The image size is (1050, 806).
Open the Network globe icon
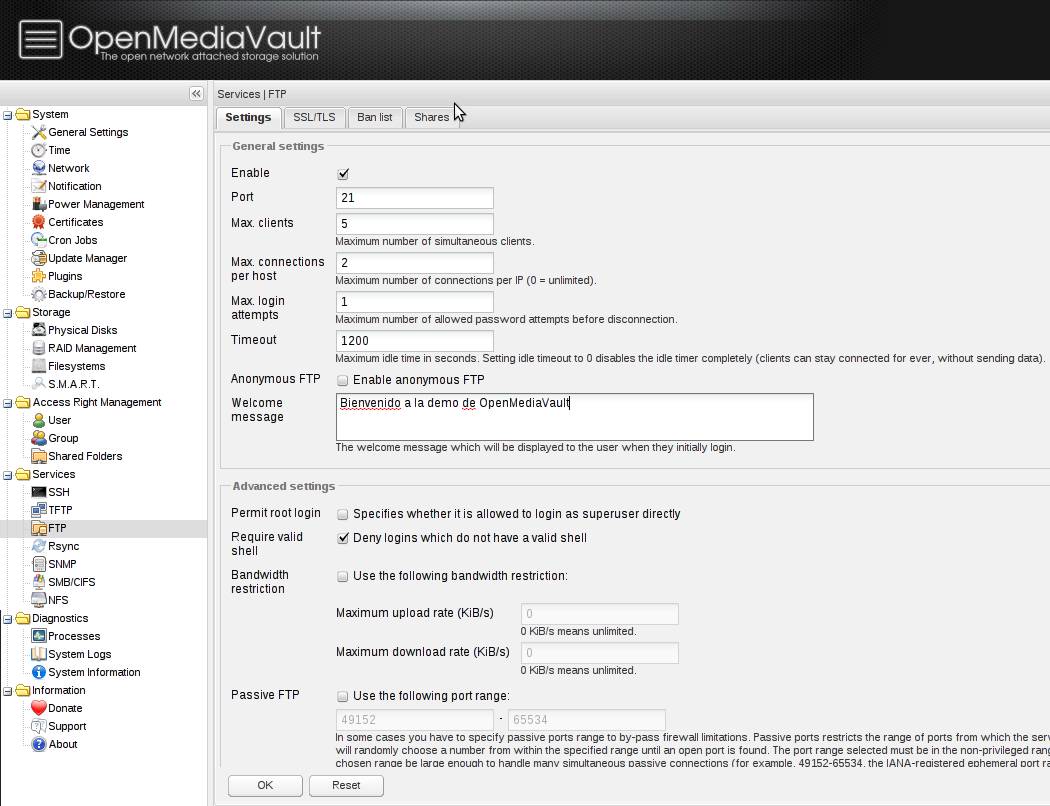pos(39,169)
